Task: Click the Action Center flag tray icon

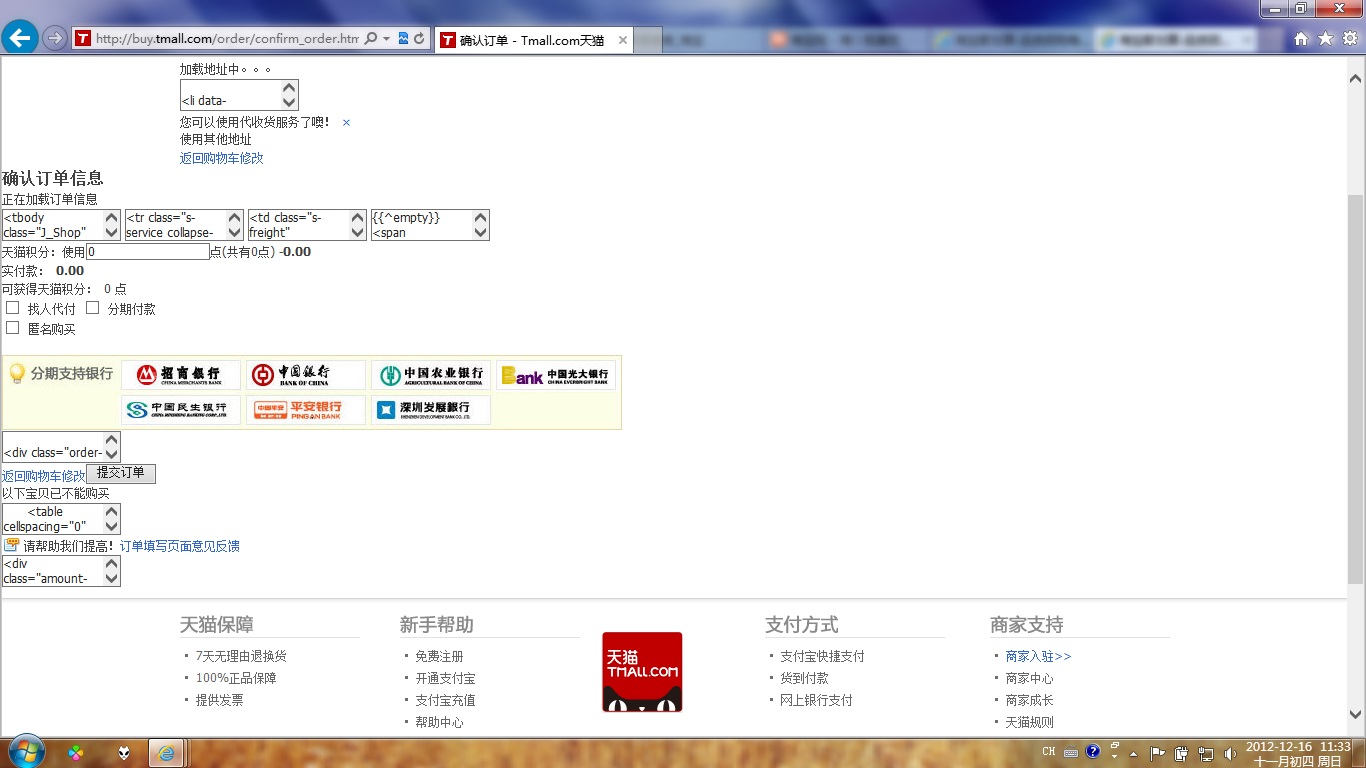Action: coord(1158,753)
